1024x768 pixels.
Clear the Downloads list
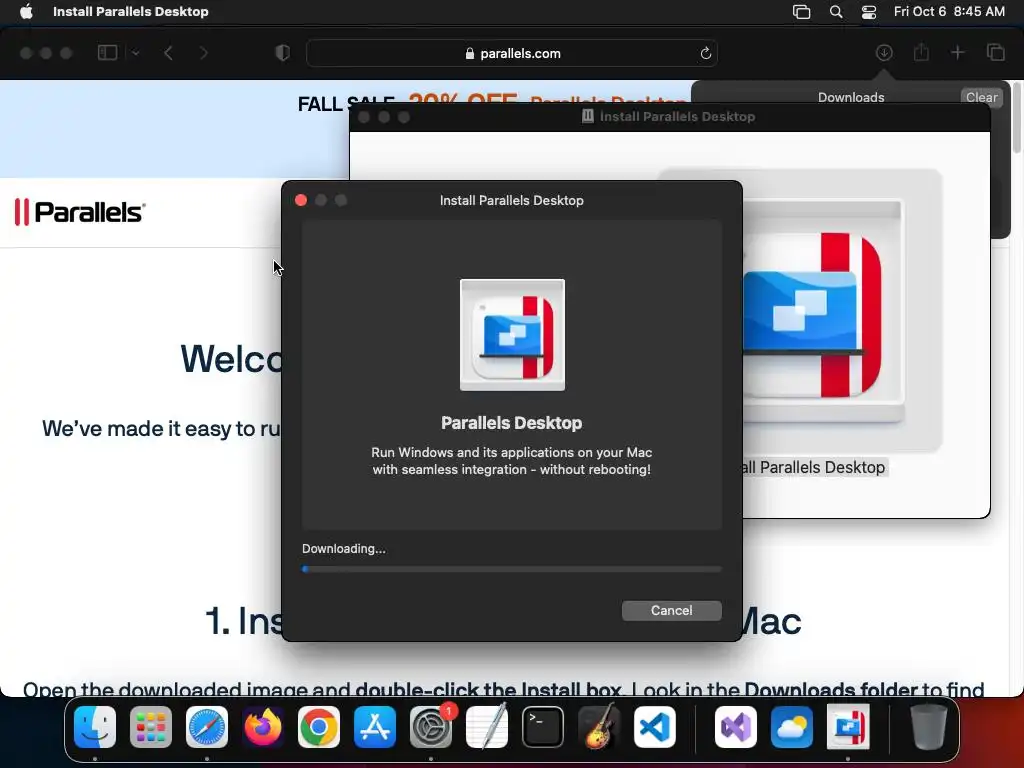982,97
